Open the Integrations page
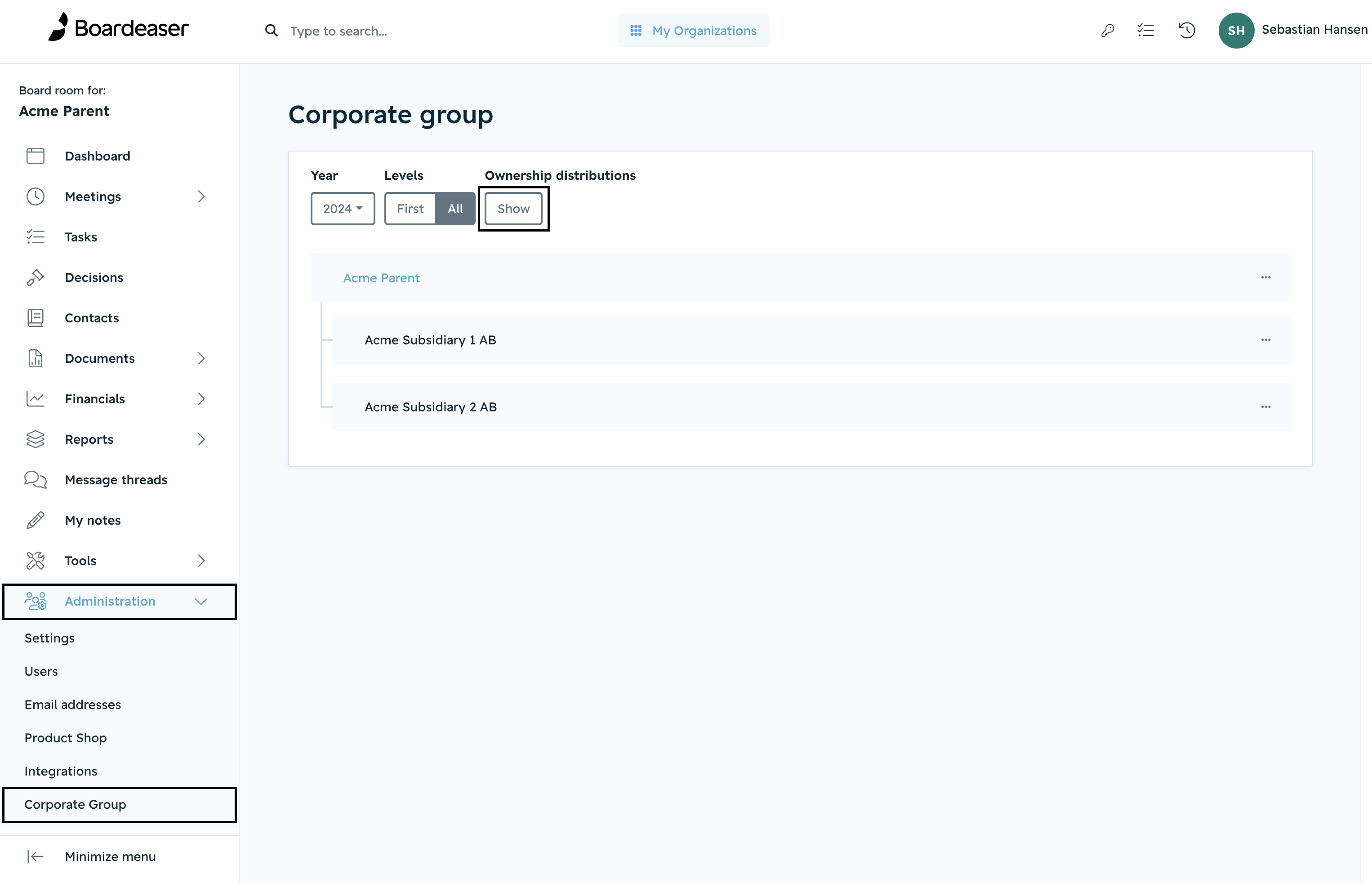Viewport: 1372px width, 883px height. (x=61, y=771)
